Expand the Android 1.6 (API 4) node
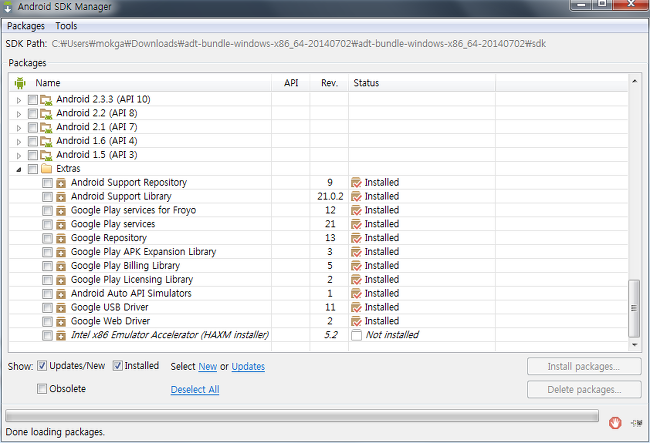Screen dimensions: 650x443 point(19,142)
